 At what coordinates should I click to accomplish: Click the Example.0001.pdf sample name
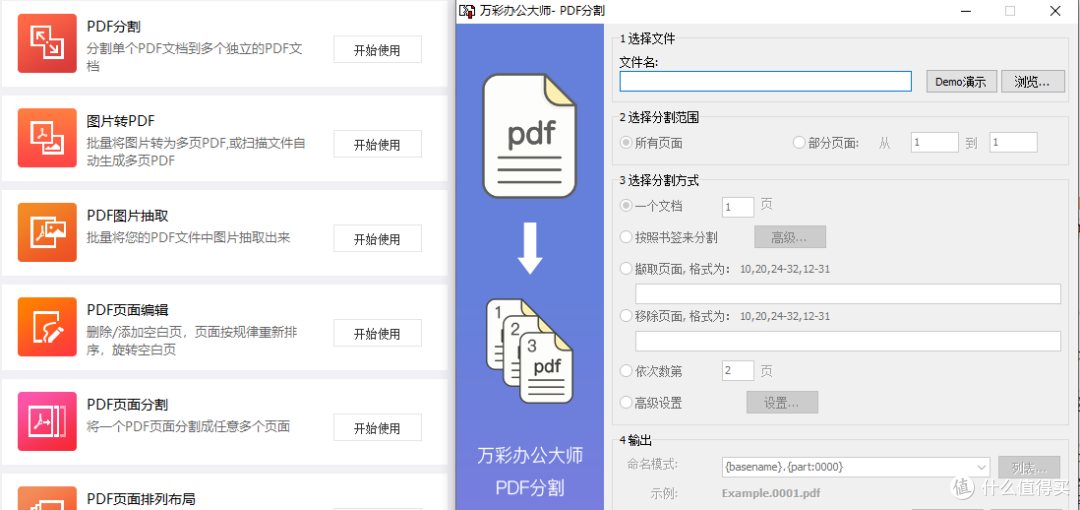pos(771,493)
